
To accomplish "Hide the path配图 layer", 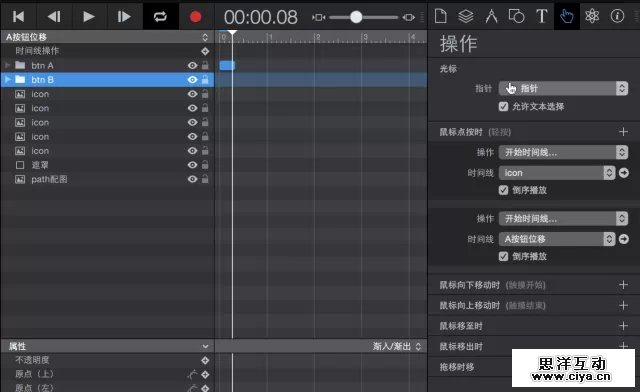I will [x=192, y=179].
